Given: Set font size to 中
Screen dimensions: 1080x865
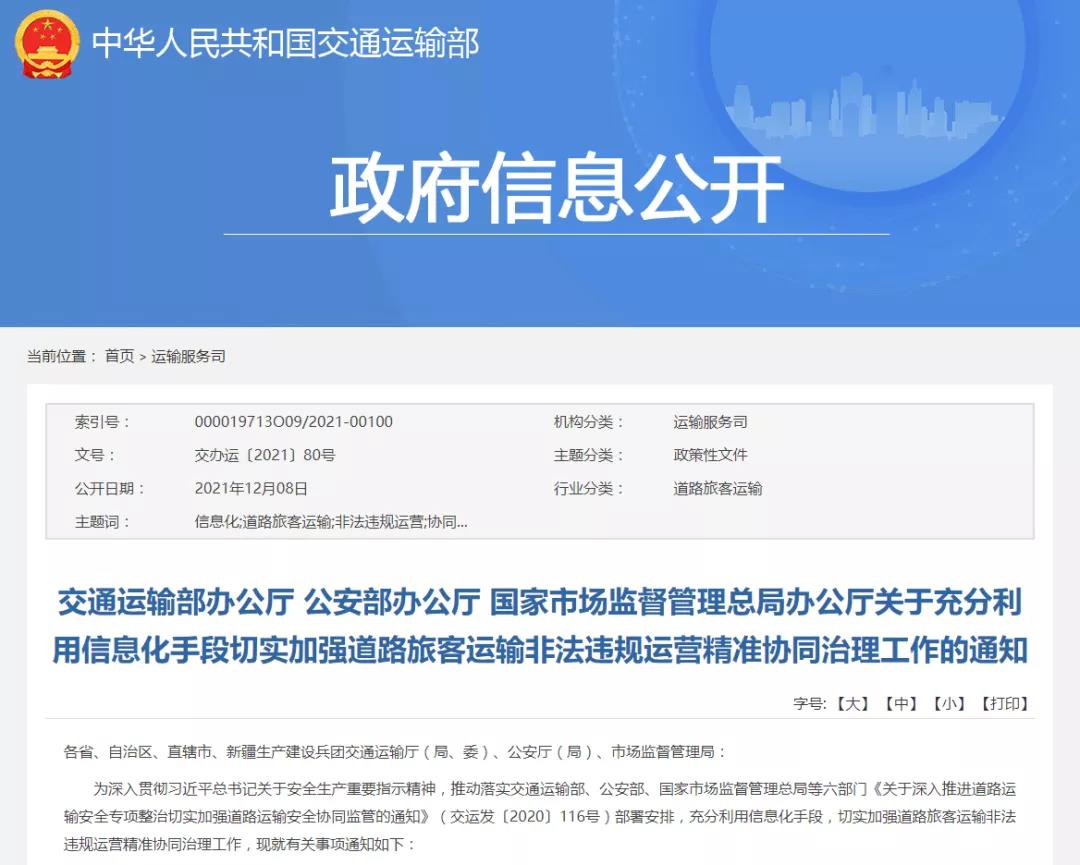Looking at the screenshot, I should [900, 704].
